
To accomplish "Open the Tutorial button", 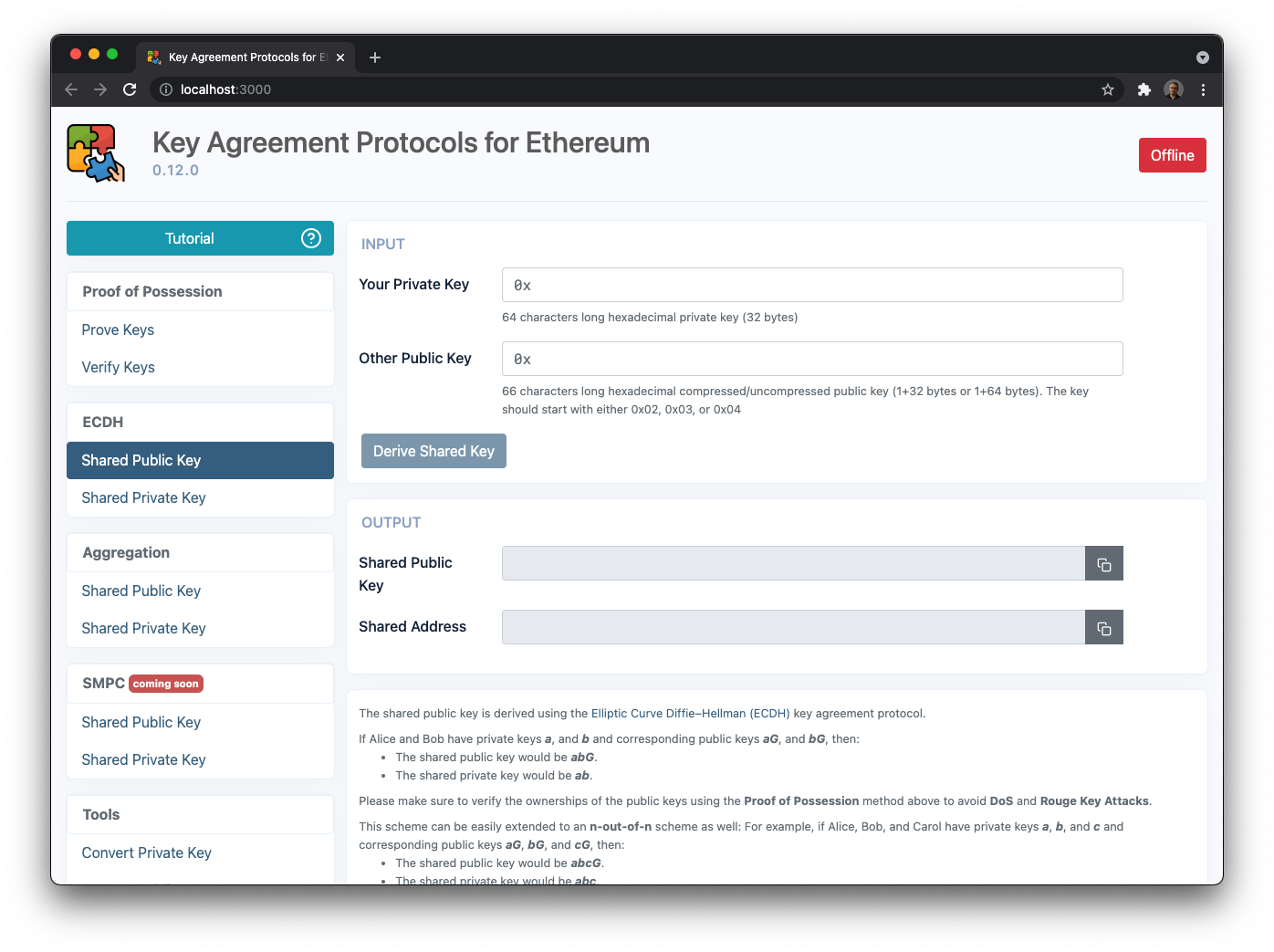I will (200, 238).
